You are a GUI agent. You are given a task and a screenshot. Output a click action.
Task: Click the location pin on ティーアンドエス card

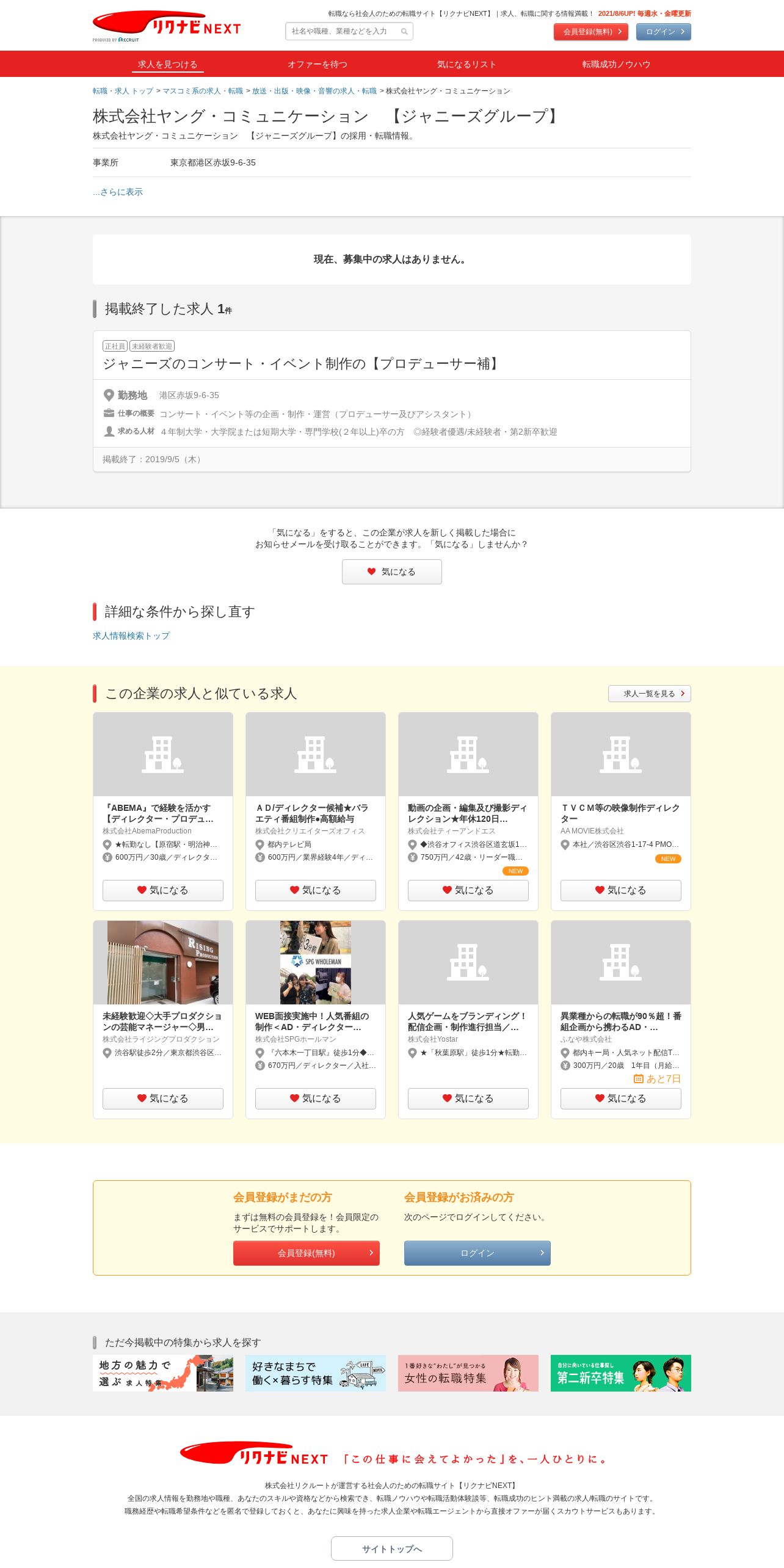point(412,845)
